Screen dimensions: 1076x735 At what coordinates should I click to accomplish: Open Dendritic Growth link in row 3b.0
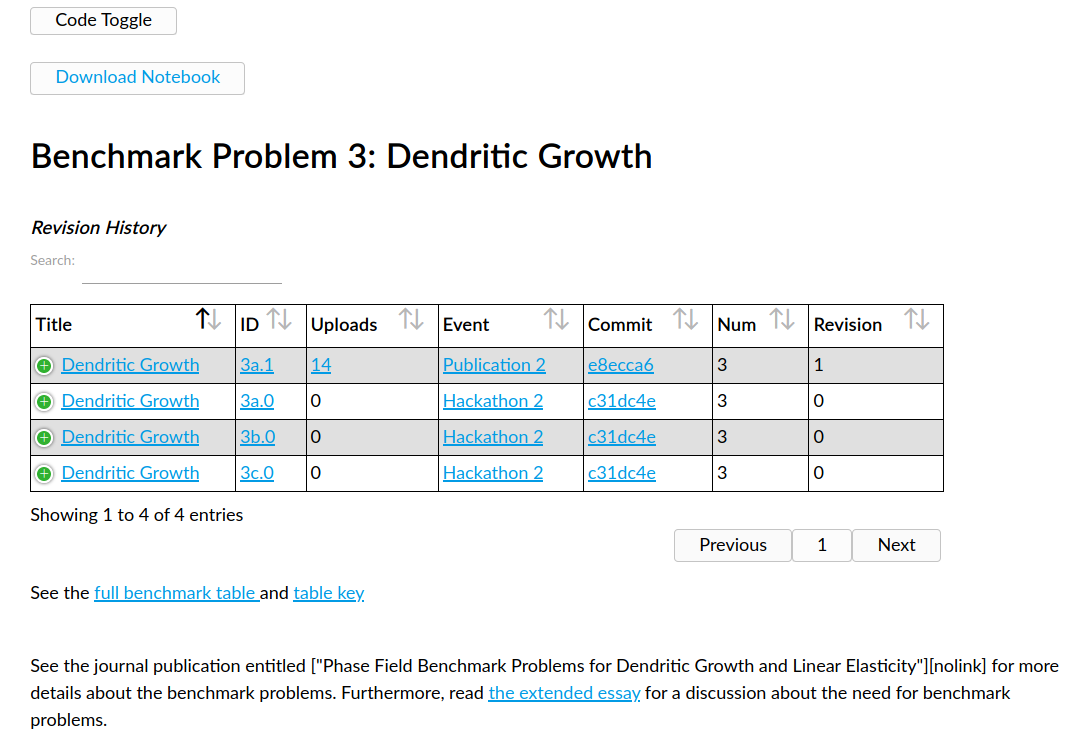130,437
